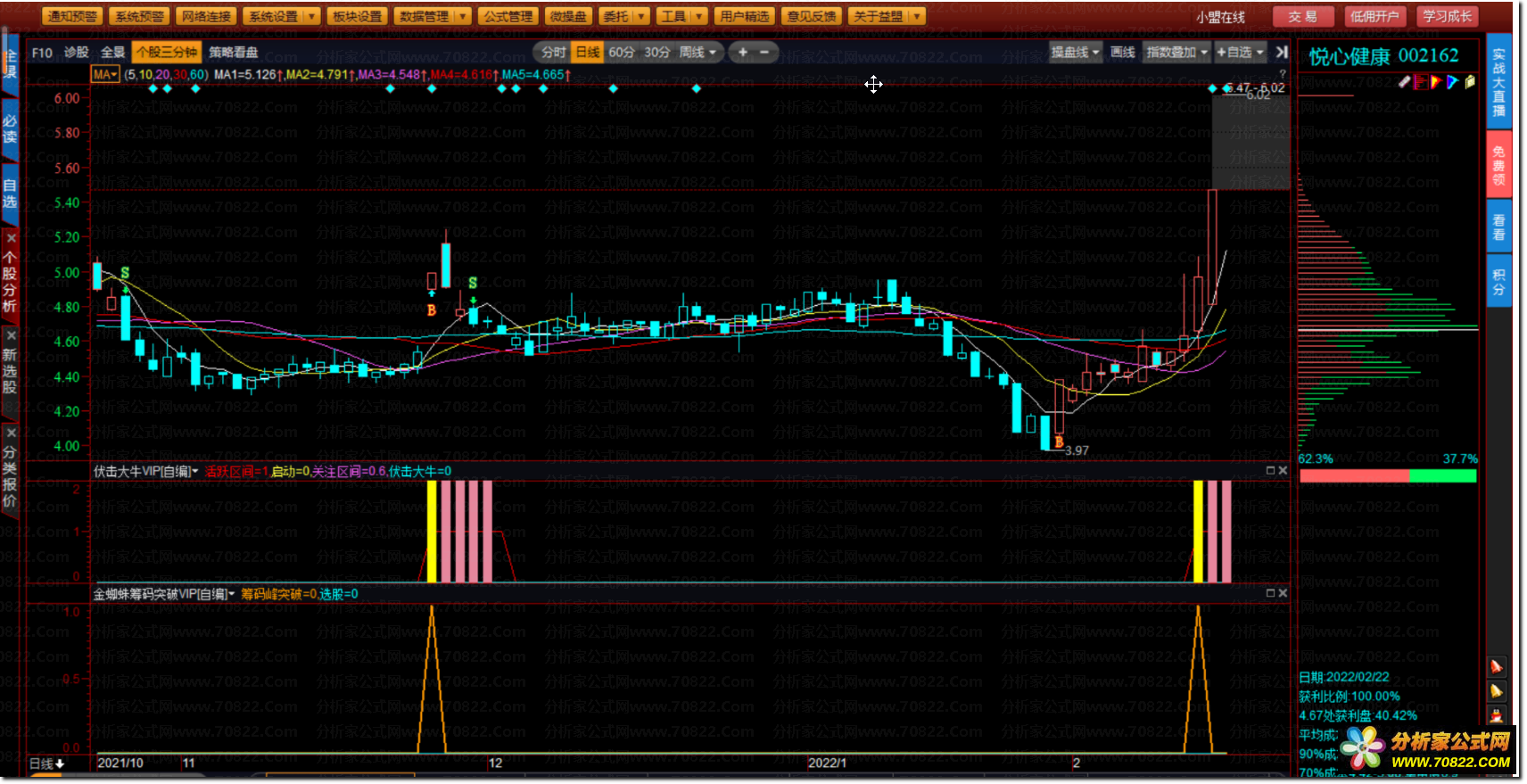The height and width of the screenshot is (784, 1527).
Task: Open the +自选 watchlist dropdown
Action: (1241, 53)
